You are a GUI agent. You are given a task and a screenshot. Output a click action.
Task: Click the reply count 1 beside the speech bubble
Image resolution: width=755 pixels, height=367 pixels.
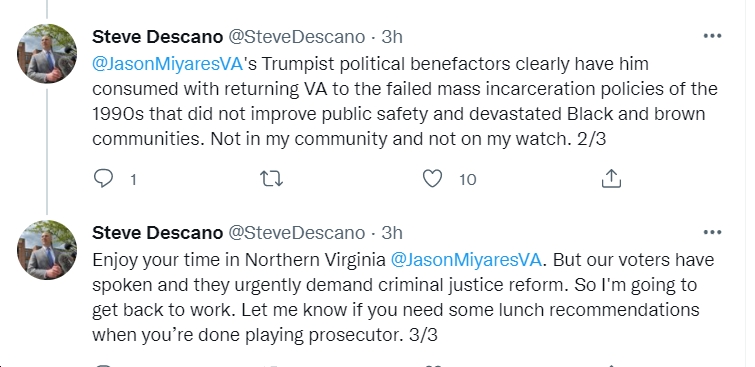click(133, 180)
